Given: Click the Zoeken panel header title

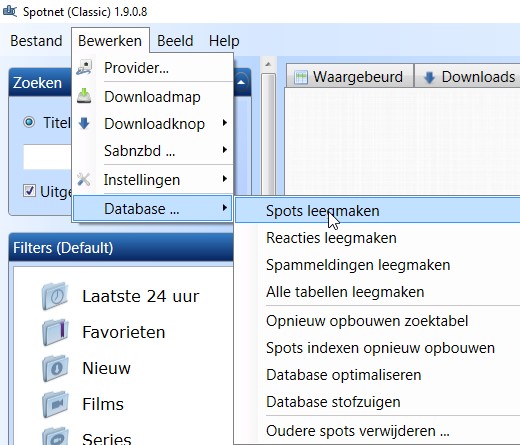Looking at the screenshot, I should (37, 82).
